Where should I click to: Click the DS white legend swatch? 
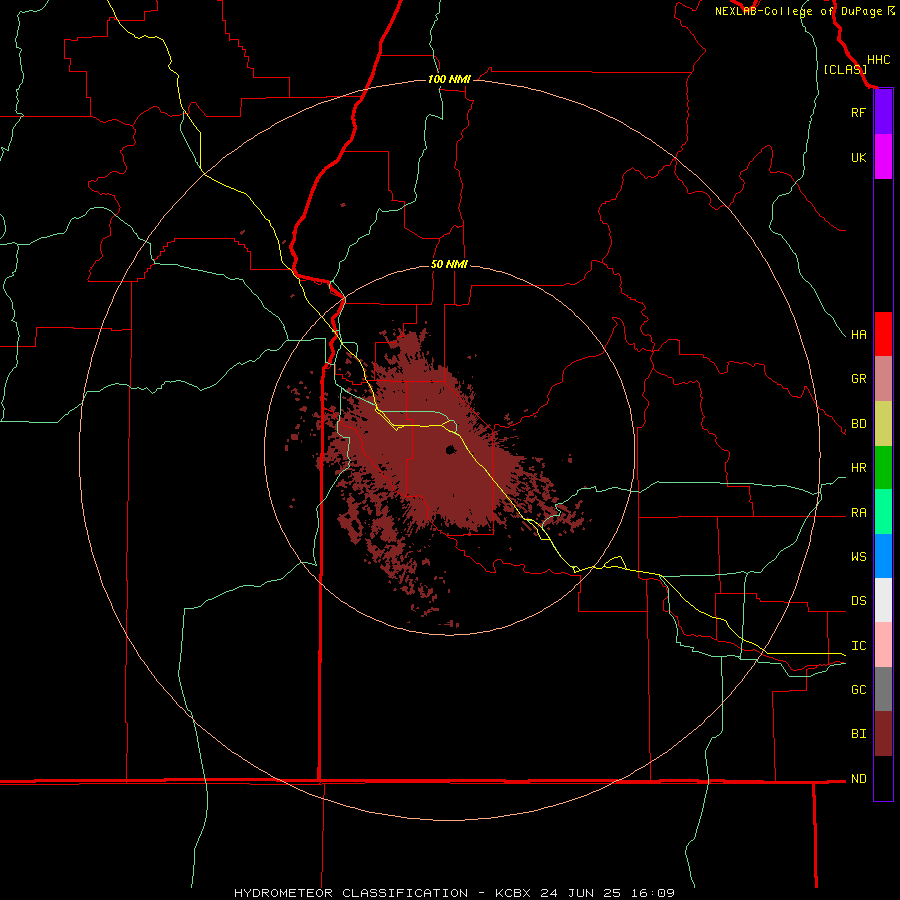883,600
